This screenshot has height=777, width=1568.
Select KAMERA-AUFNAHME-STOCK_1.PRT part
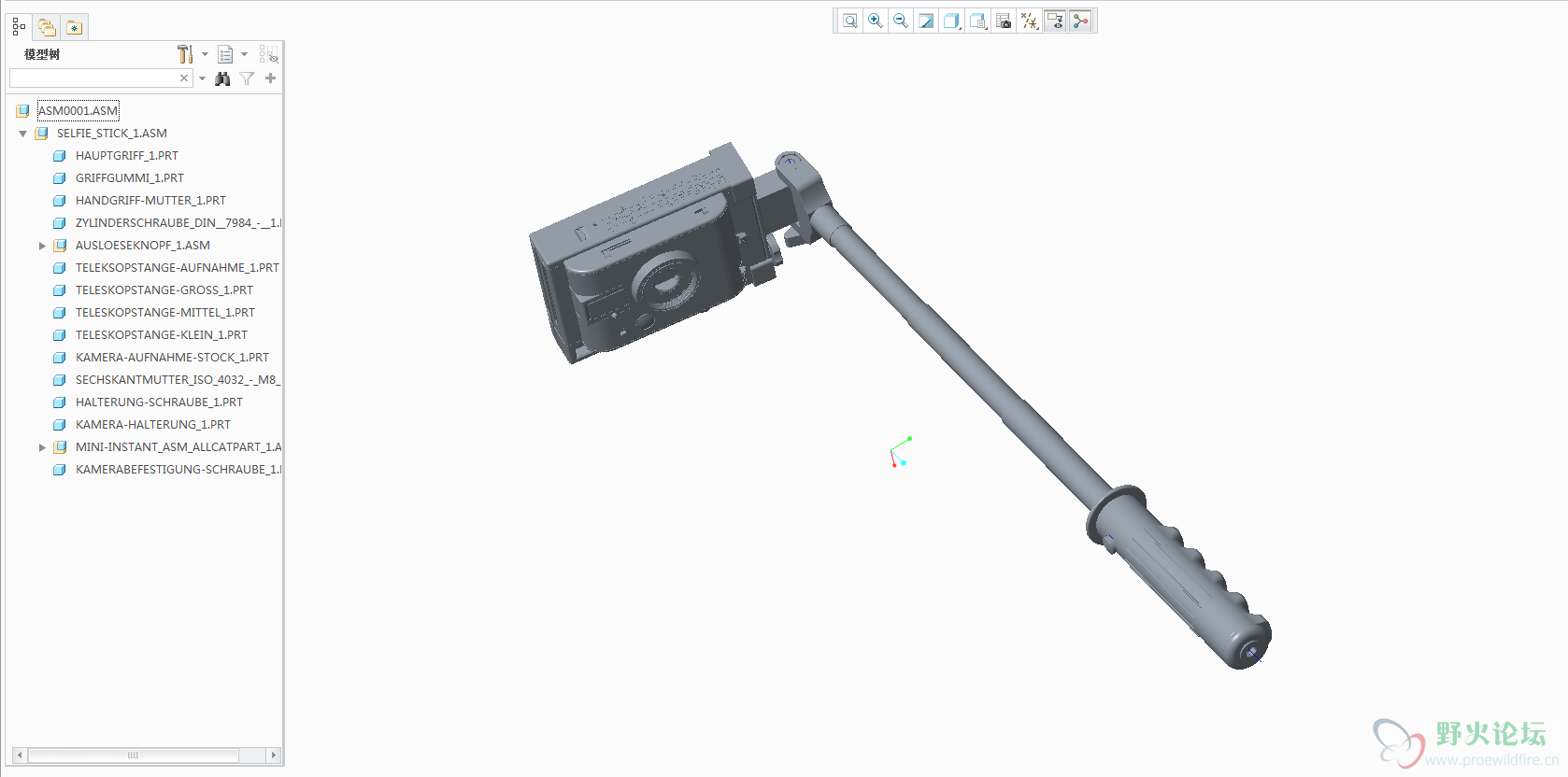[x=172, y=358]
